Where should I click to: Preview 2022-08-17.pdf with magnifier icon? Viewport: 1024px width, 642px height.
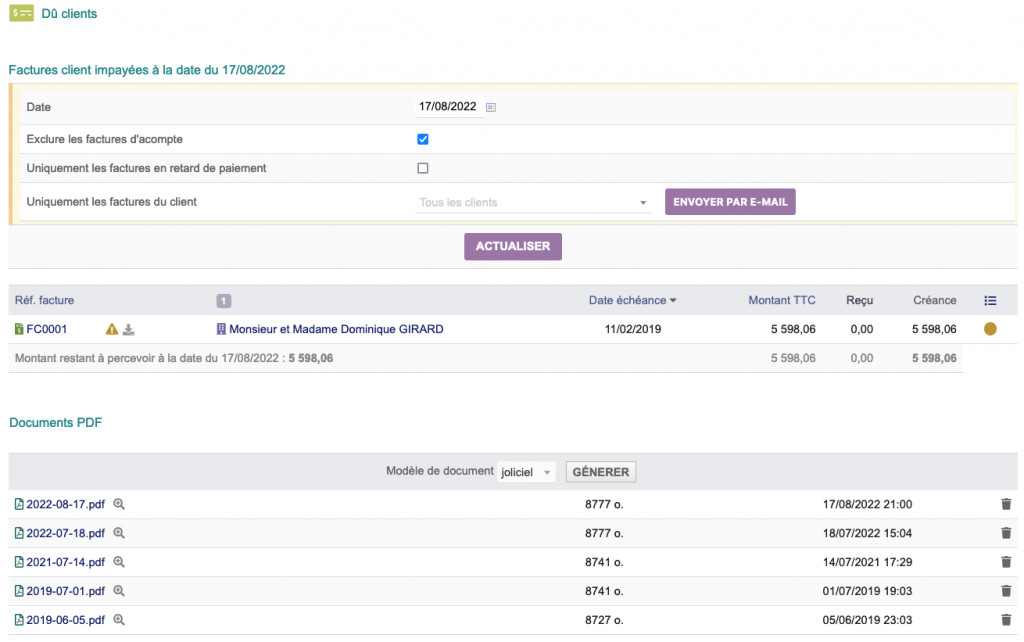[x=119, y=505]
